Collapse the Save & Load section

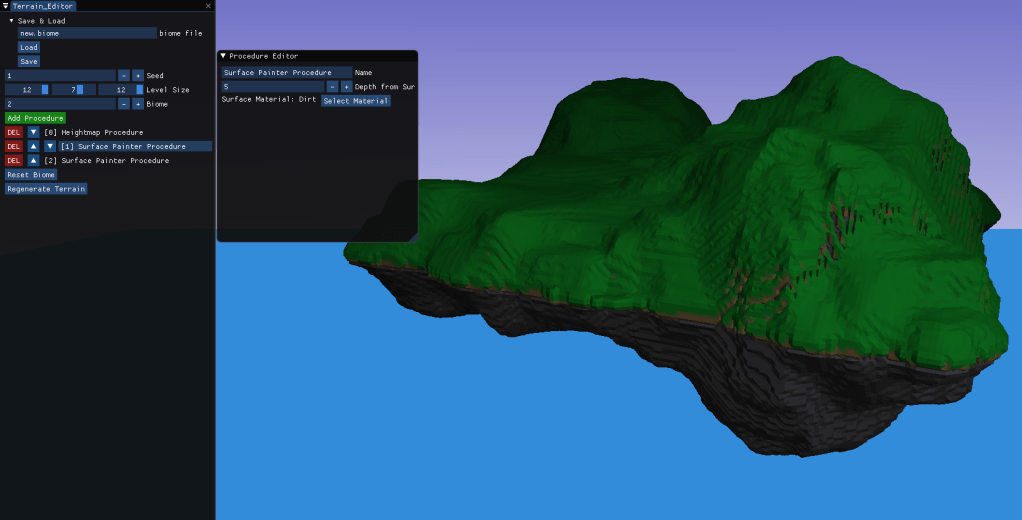pos(11,20)
